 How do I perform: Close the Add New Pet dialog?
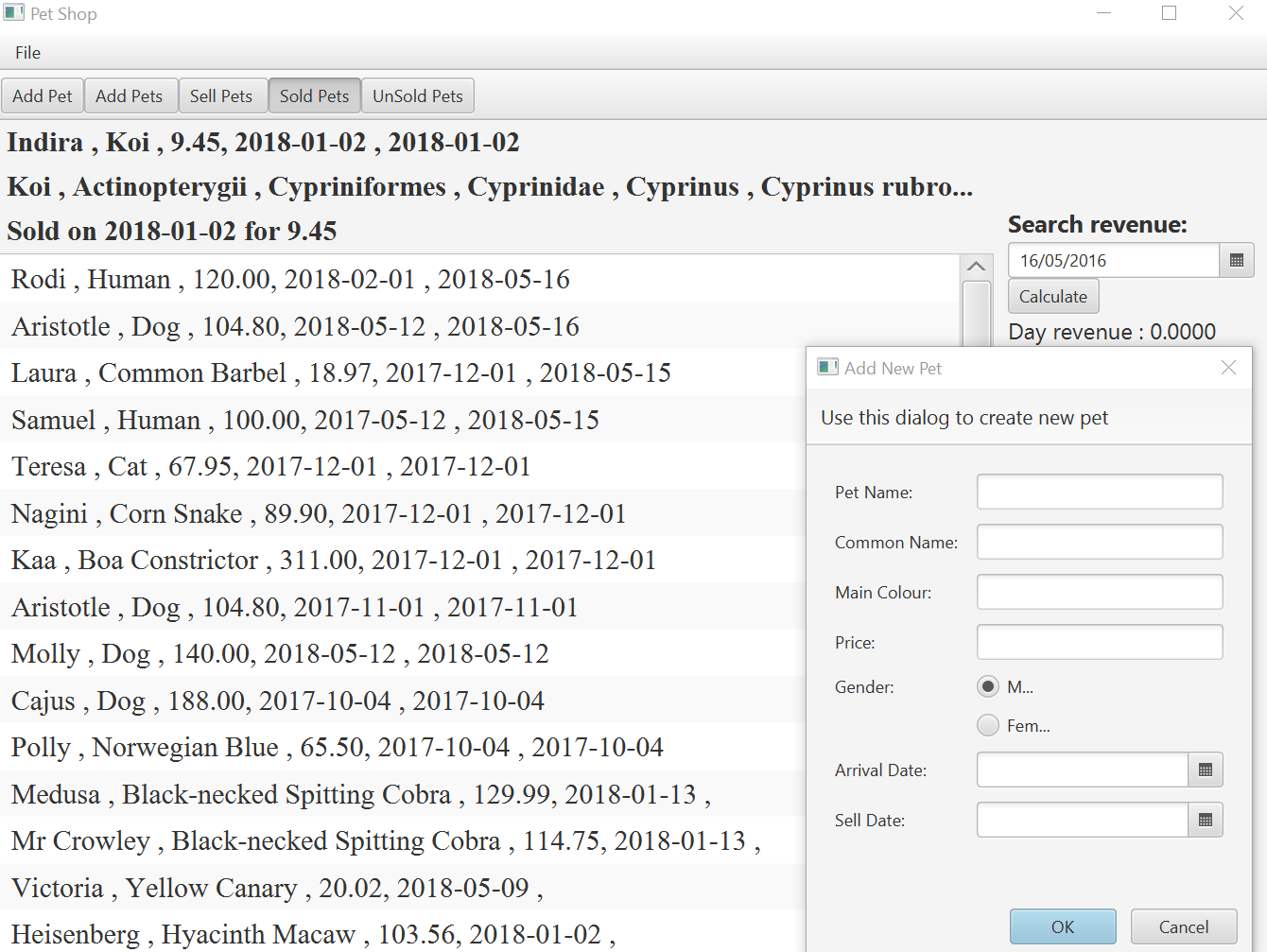1228,368
